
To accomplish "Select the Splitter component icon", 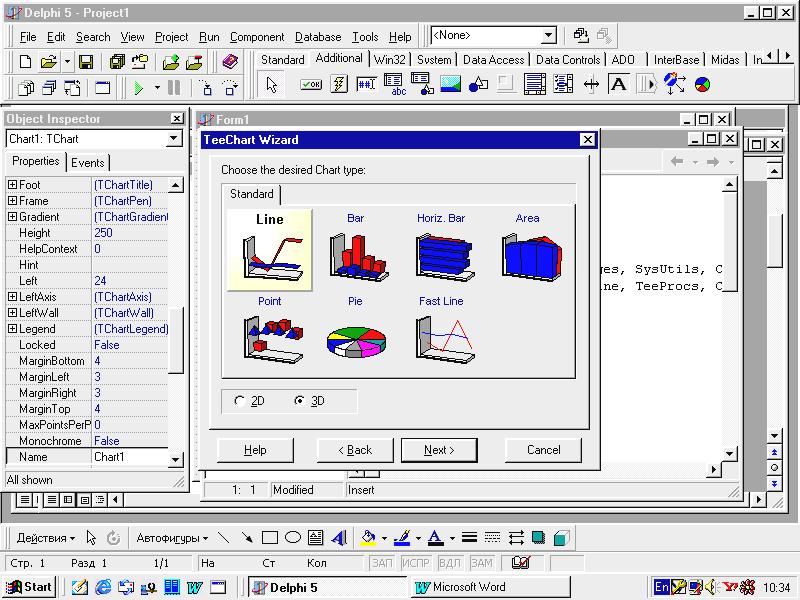I will click(x=591, y=84).
